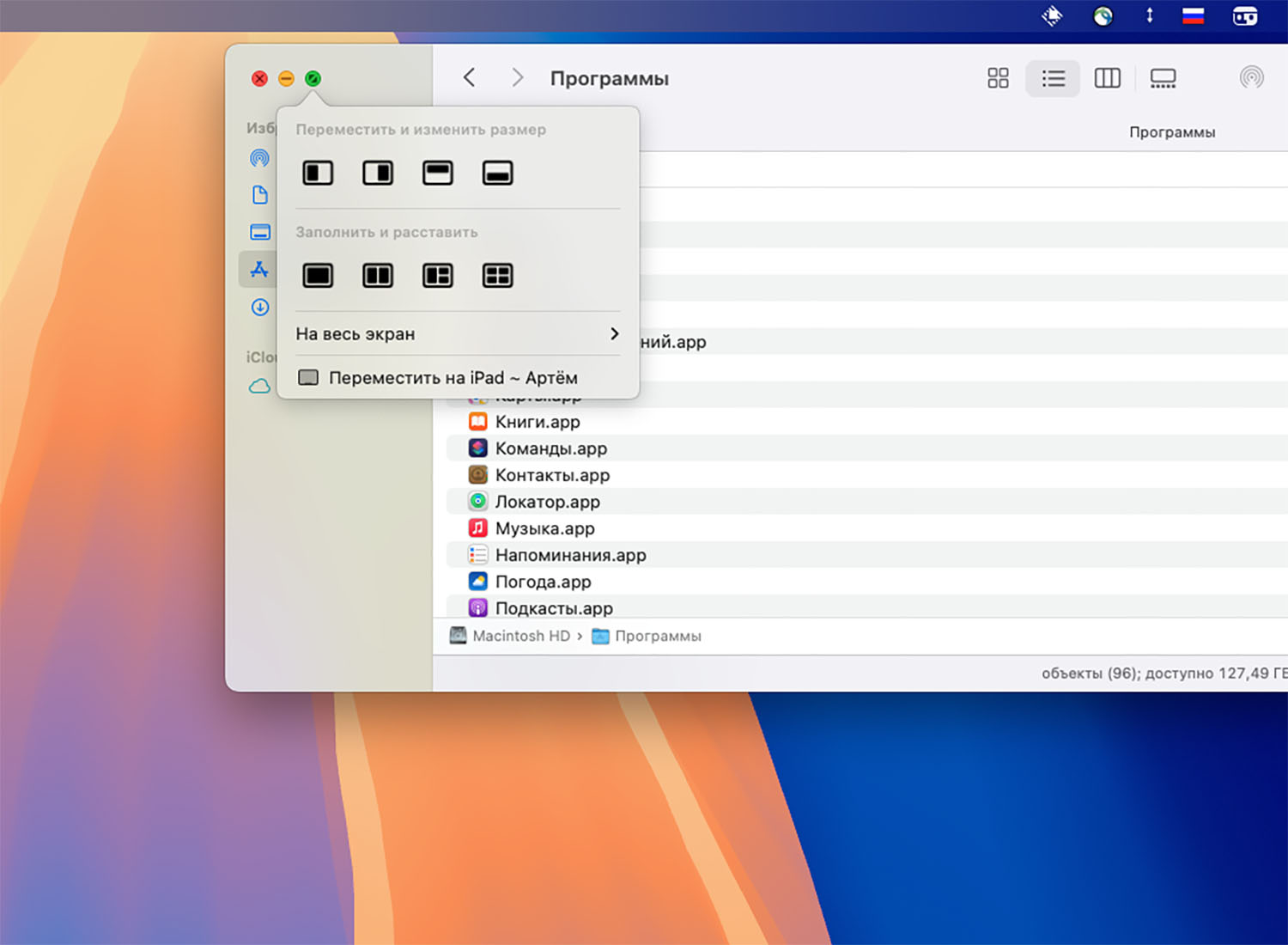Tile window to top half of screen
The image size is (1288, 945).
438,174
